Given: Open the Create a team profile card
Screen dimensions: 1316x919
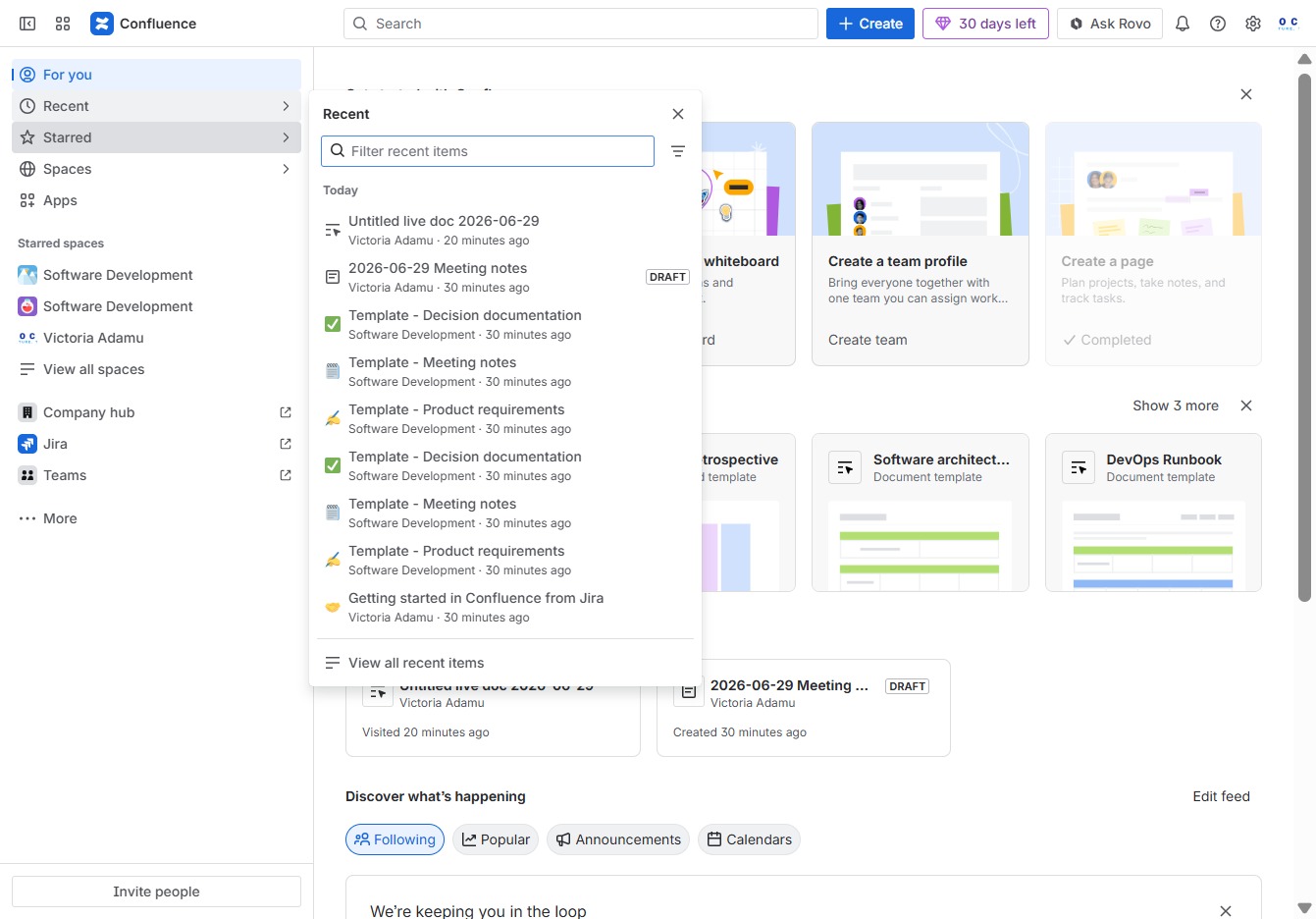Looking at the screenshot, I should click(x=921, y=243).
